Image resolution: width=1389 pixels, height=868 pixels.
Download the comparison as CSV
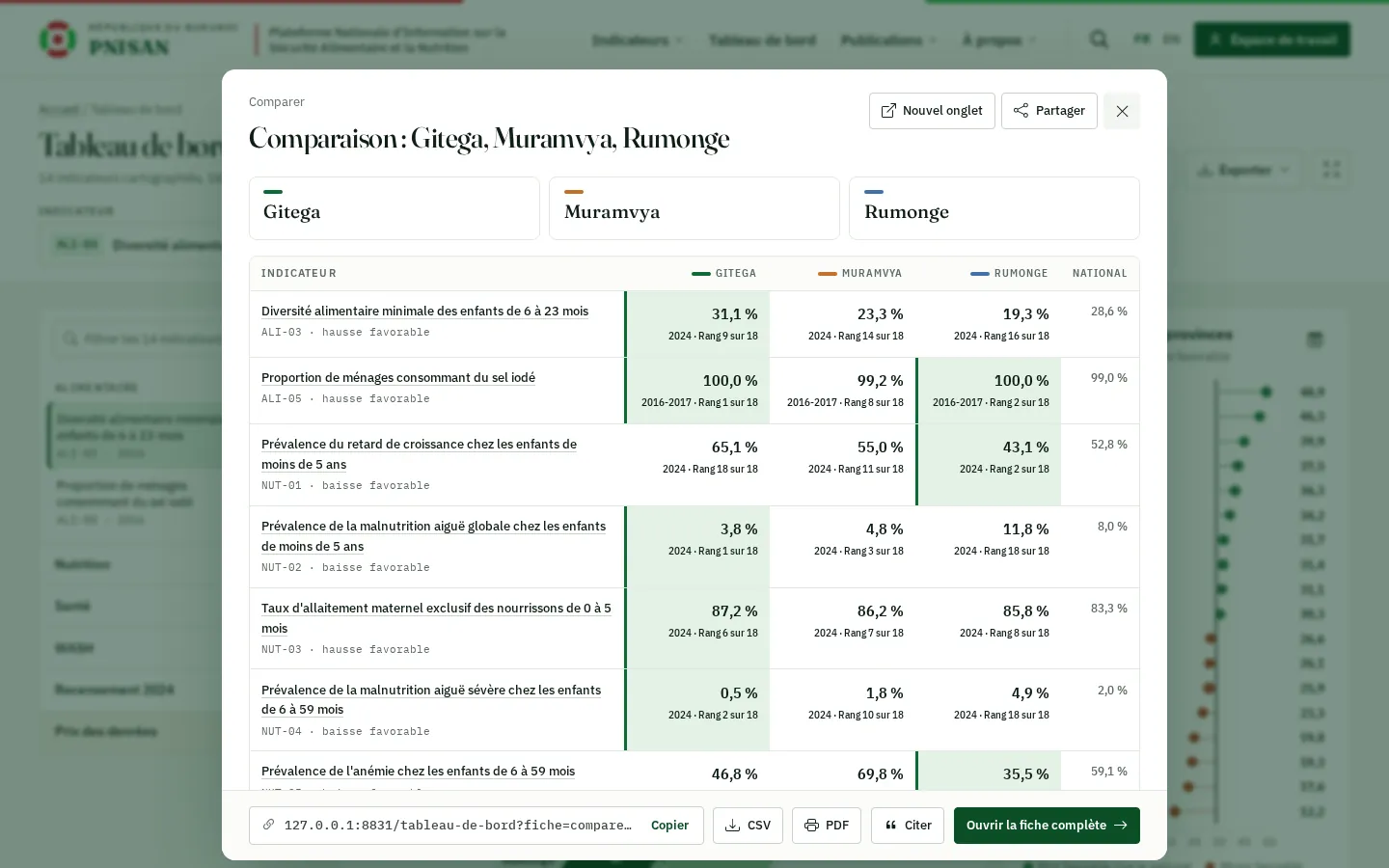tap(748, 826)
